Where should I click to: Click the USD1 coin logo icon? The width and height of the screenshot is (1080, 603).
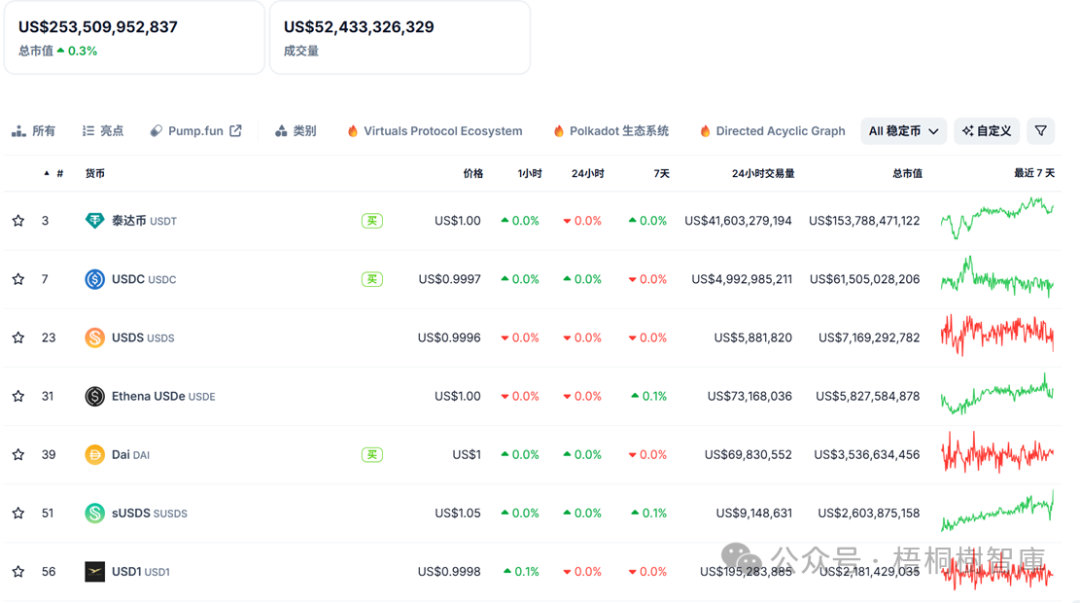95,572
